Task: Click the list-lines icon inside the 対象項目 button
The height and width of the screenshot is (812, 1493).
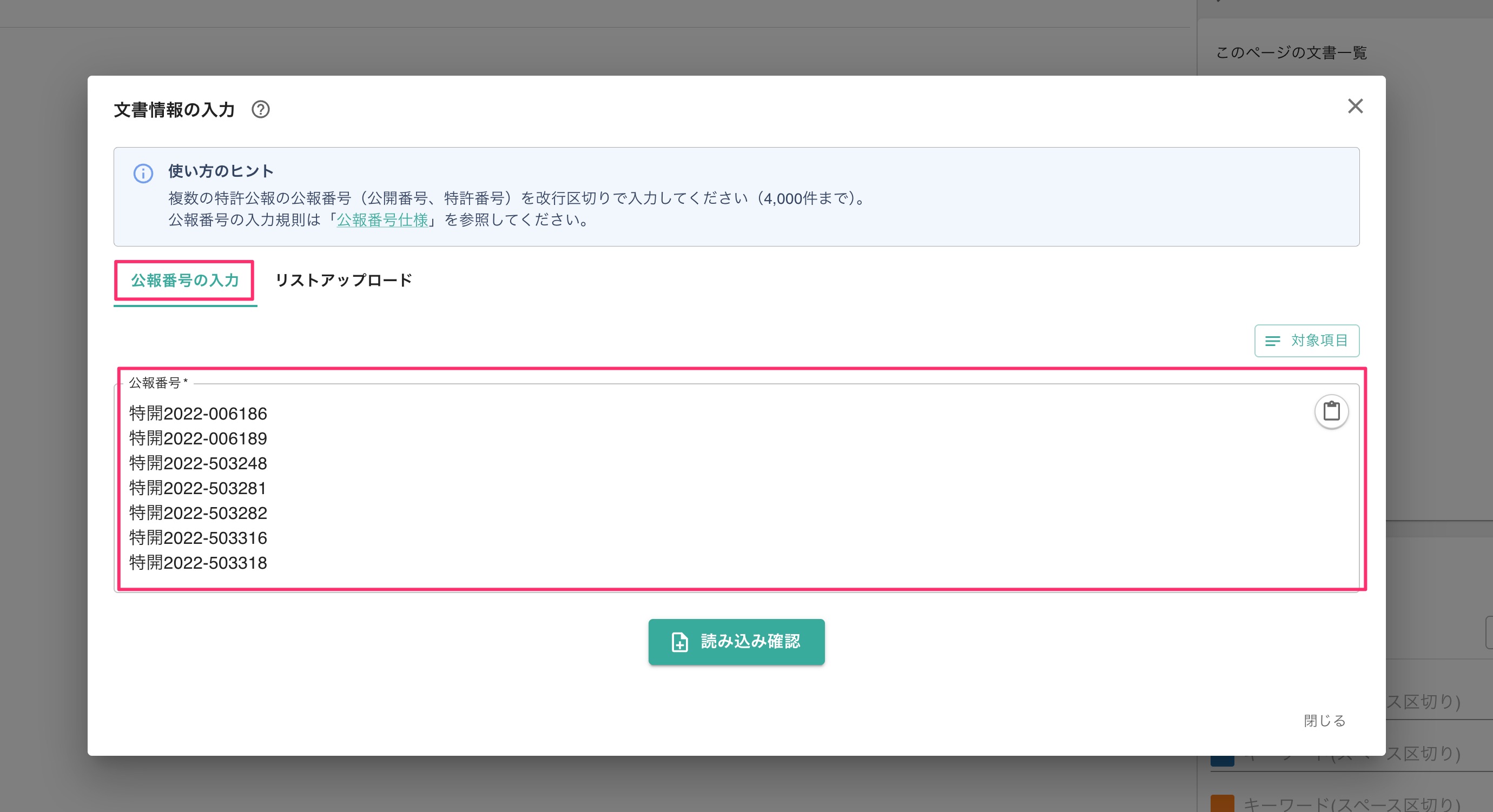Action: coord(1273,341)
